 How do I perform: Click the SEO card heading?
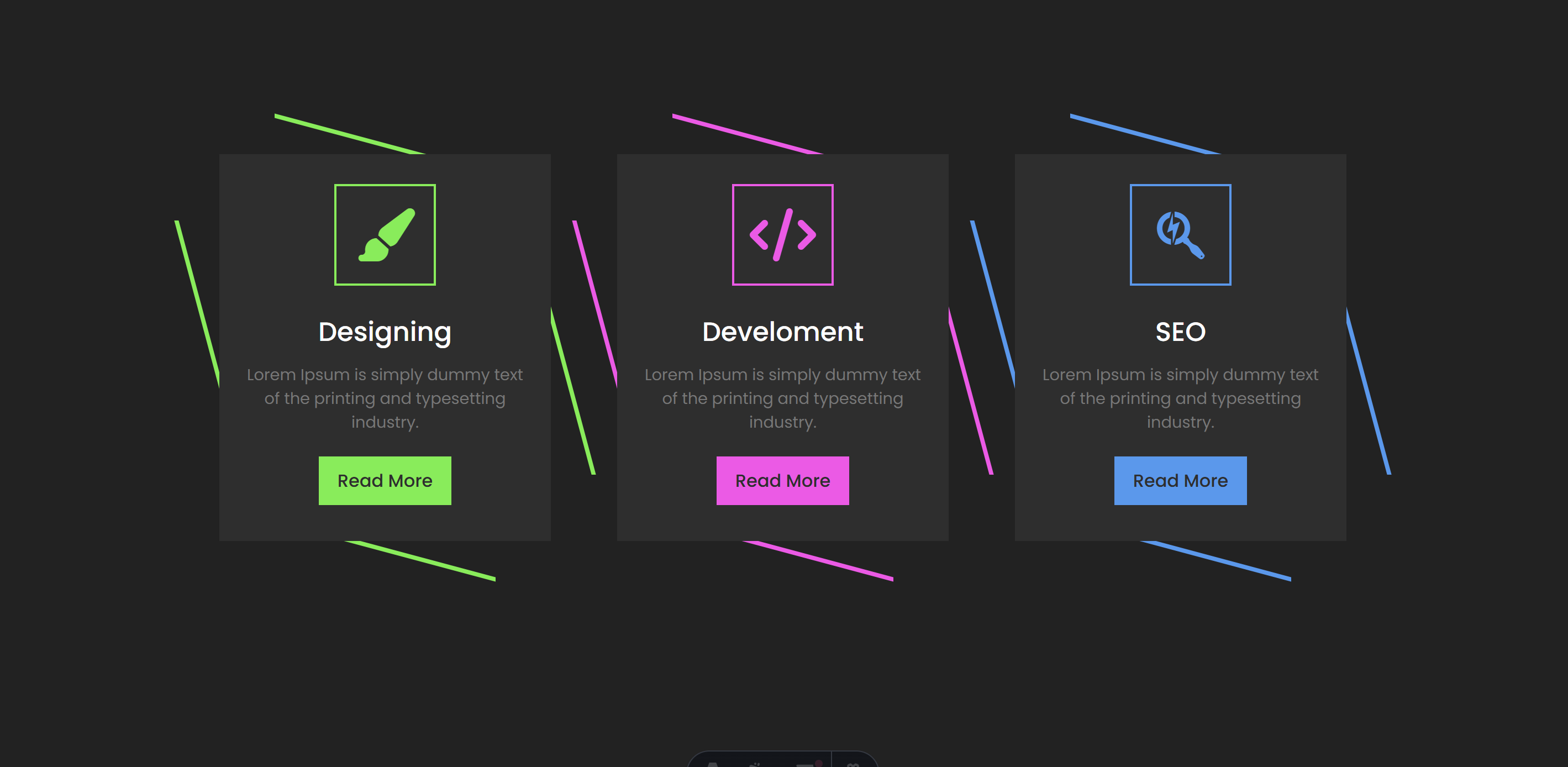pyautogui.click(x=1180, y=332)
